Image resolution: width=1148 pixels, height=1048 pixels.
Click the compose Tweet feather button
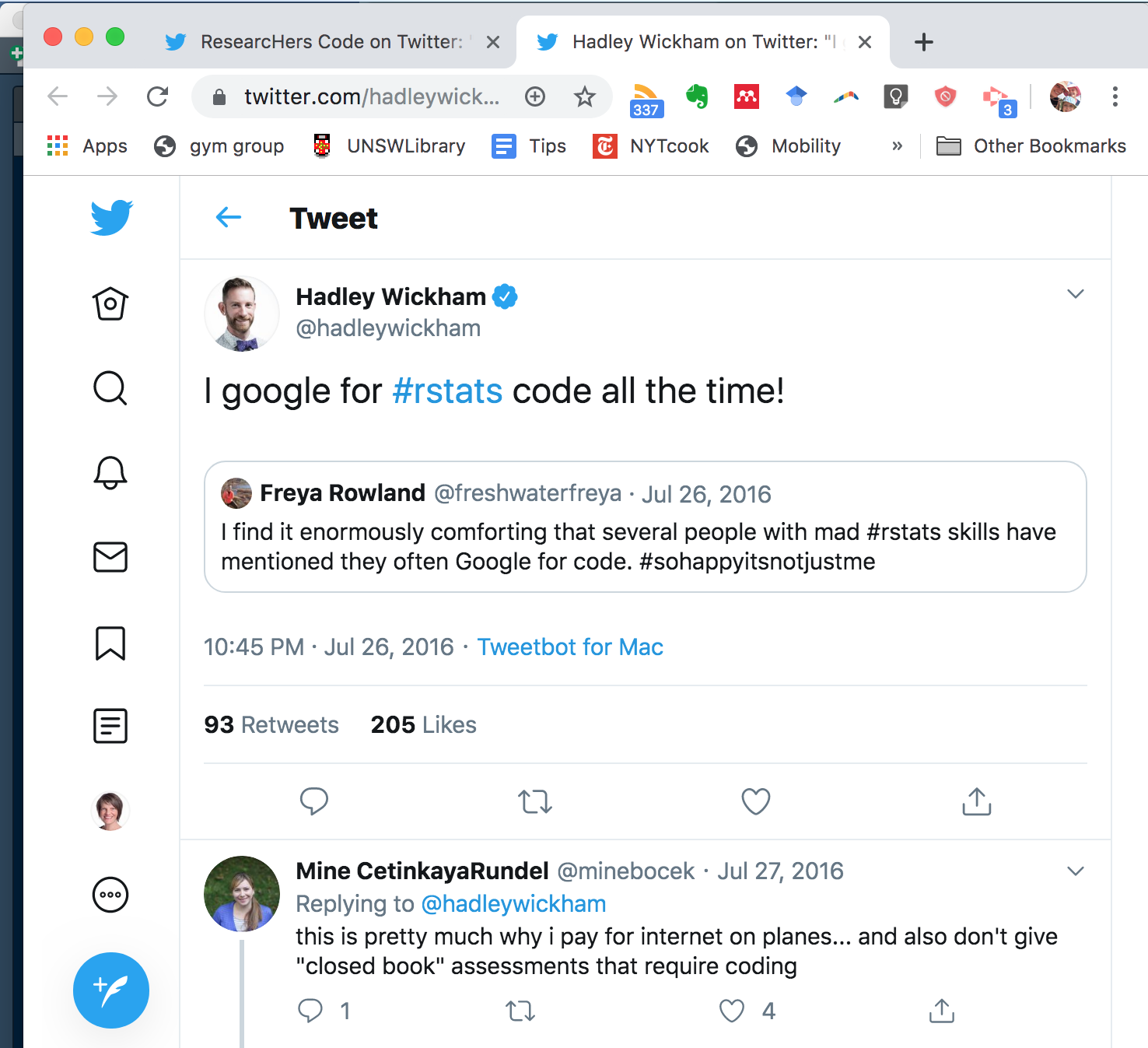(111, 990)
